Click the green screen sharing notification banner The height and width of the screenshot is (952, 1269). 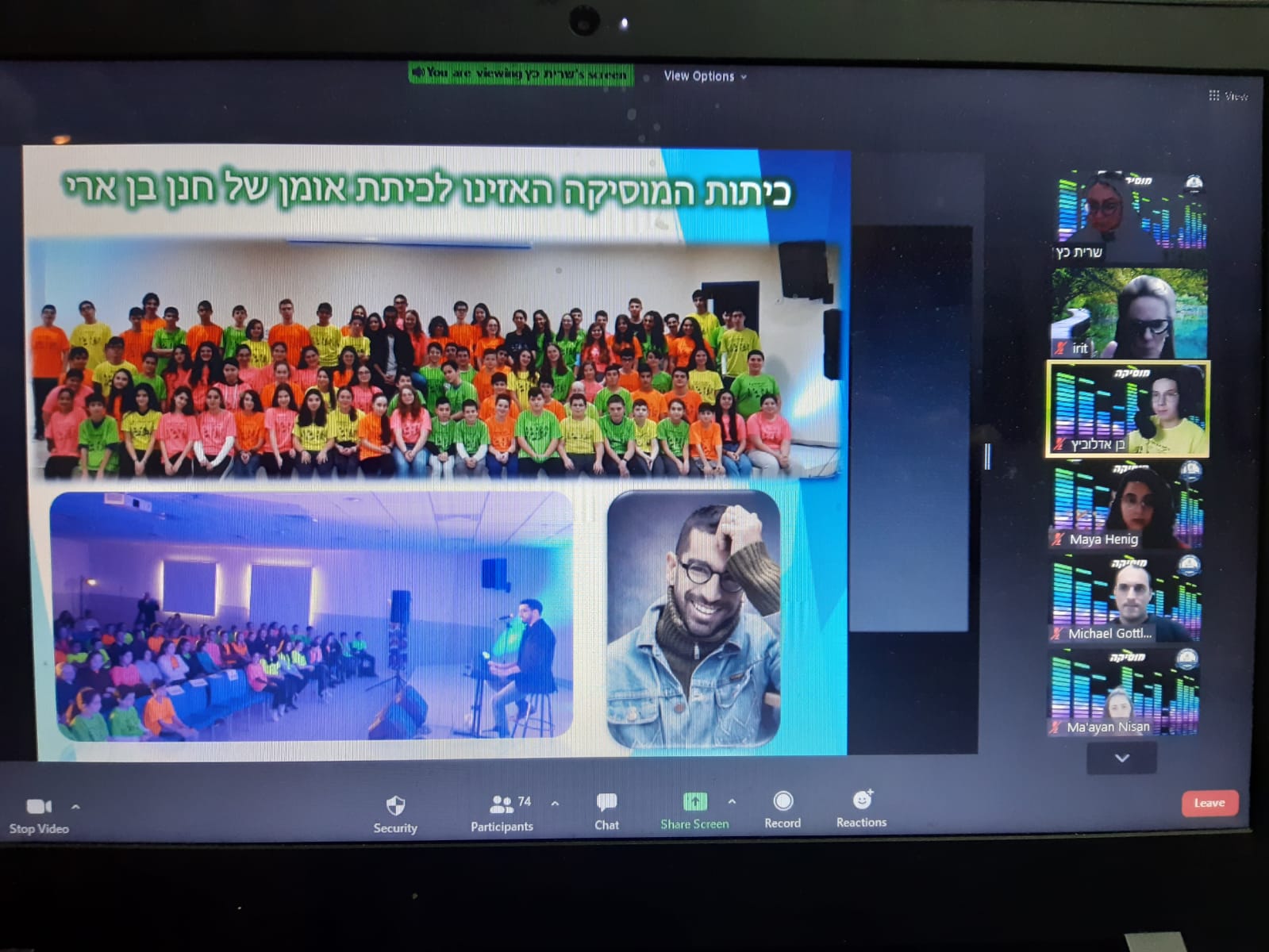pyautogui.click(x=521, y=74)
